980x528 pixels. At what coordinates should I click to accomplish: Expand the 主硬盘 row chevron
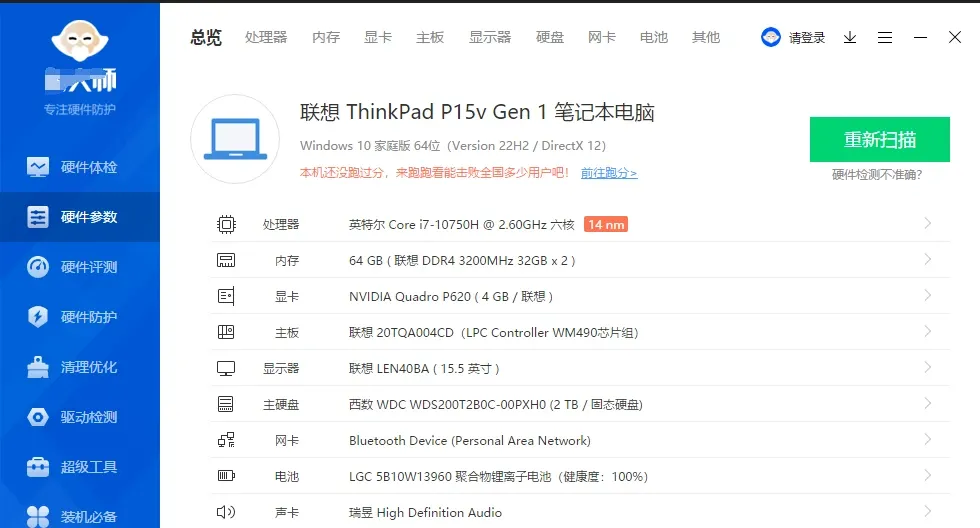coord(928,403)
